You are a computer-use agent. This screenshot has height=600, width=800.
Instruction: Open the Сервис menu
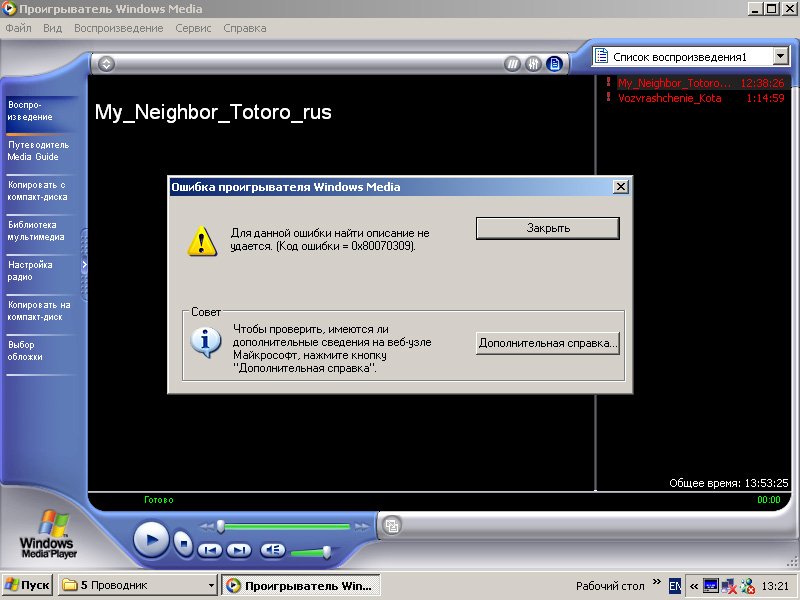coord(193,28)
